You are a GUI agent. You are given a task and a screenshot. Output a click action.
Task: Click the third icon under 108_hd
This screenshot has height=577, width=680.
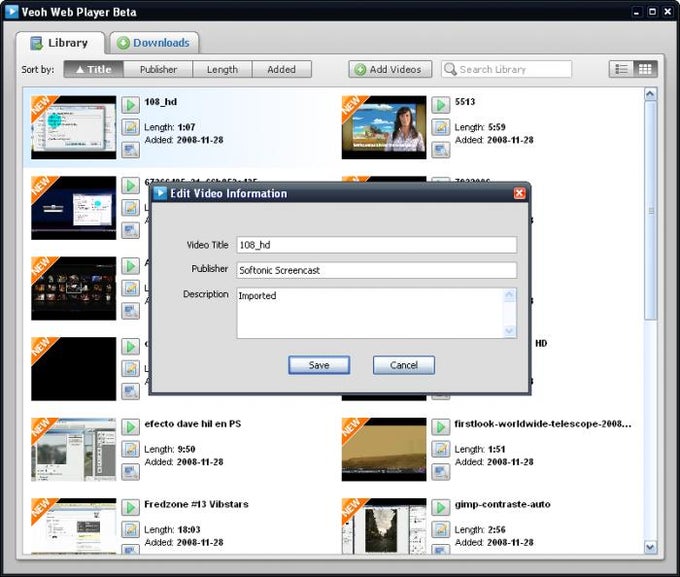[x=131, y=150]
